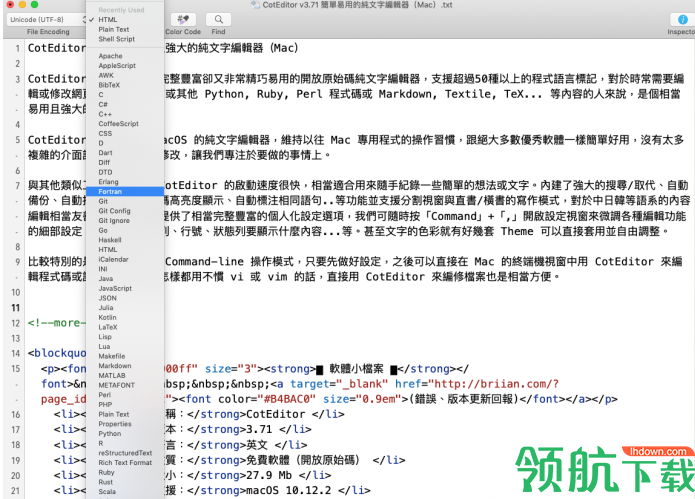Select iCalendar syntax style
Viewport: 695px width, 499px height.
[113, 259]
